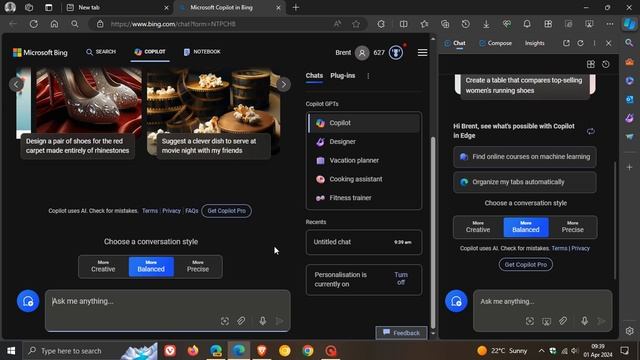
Task: Open Bing hamburger menu
Action: click(x=422, y=53)
